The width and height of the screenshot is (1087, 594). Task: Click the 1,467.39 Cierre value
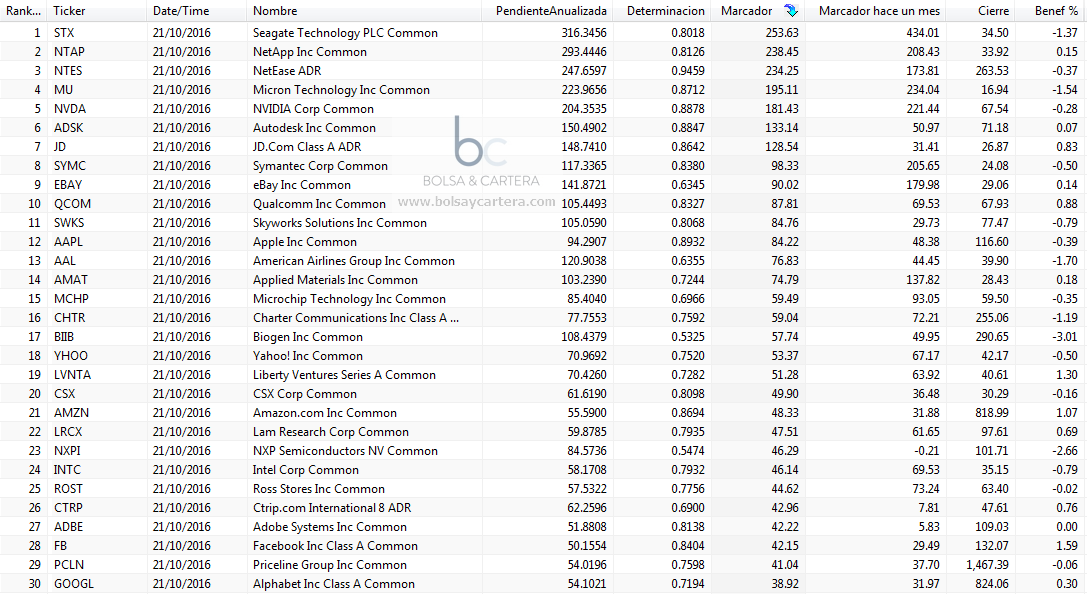tap(987, 565)
